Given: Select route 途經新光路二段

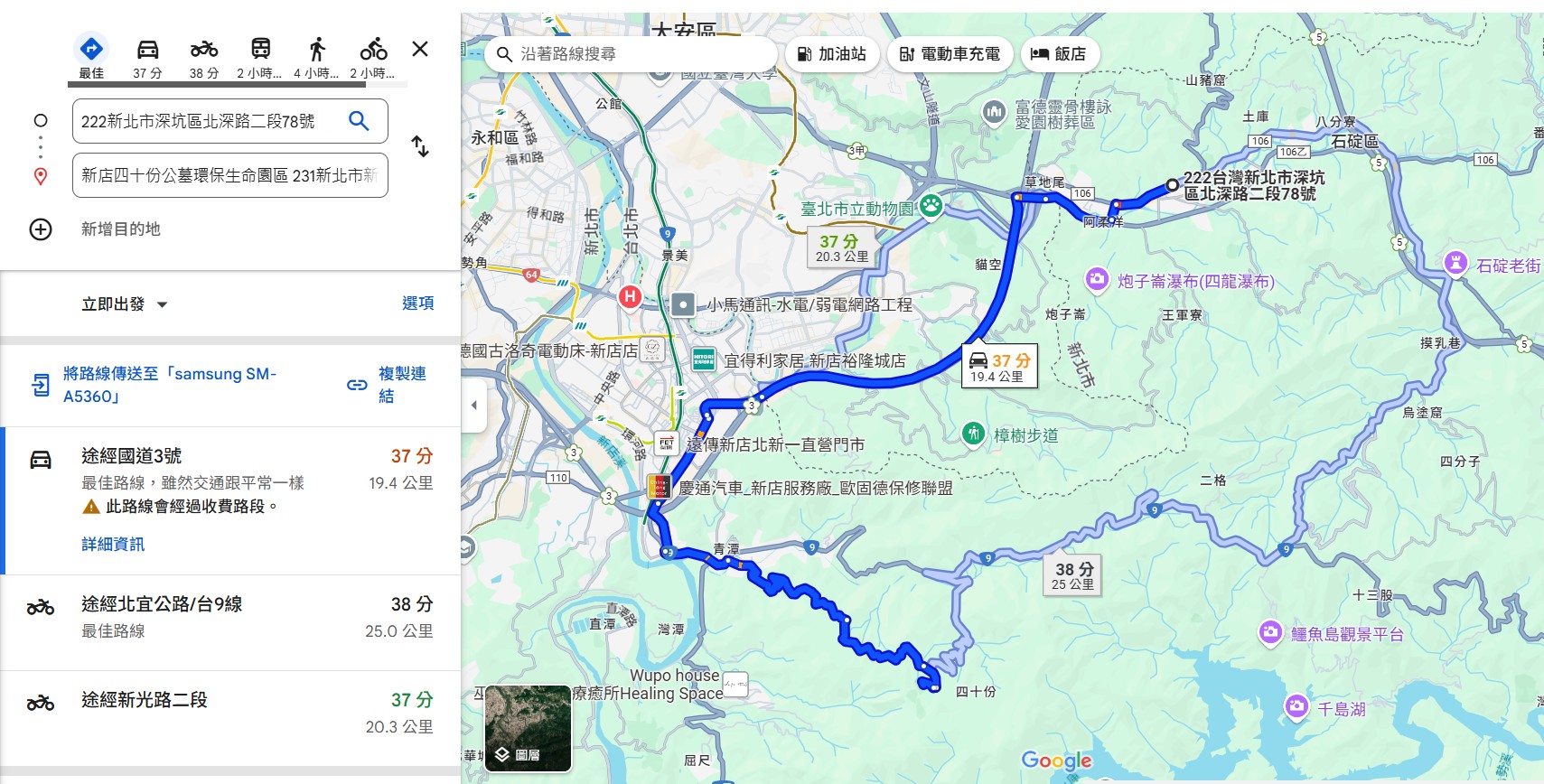Looking at the screenshot, I should pyautogui.click(x=230, y=718).
